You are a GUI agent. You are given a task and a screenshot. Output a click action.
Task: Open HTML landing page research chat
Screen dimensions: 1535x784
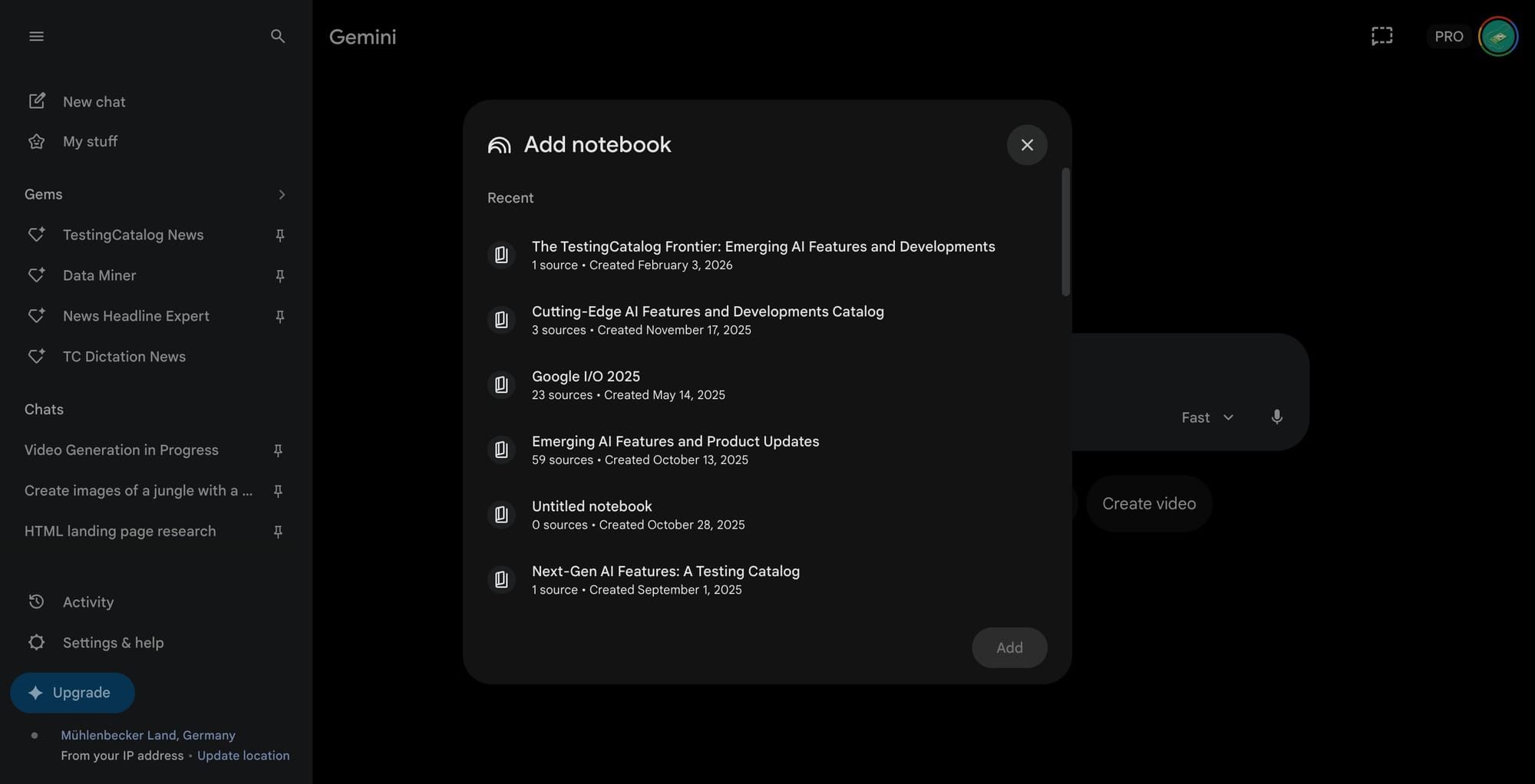(x=156, y=532)
